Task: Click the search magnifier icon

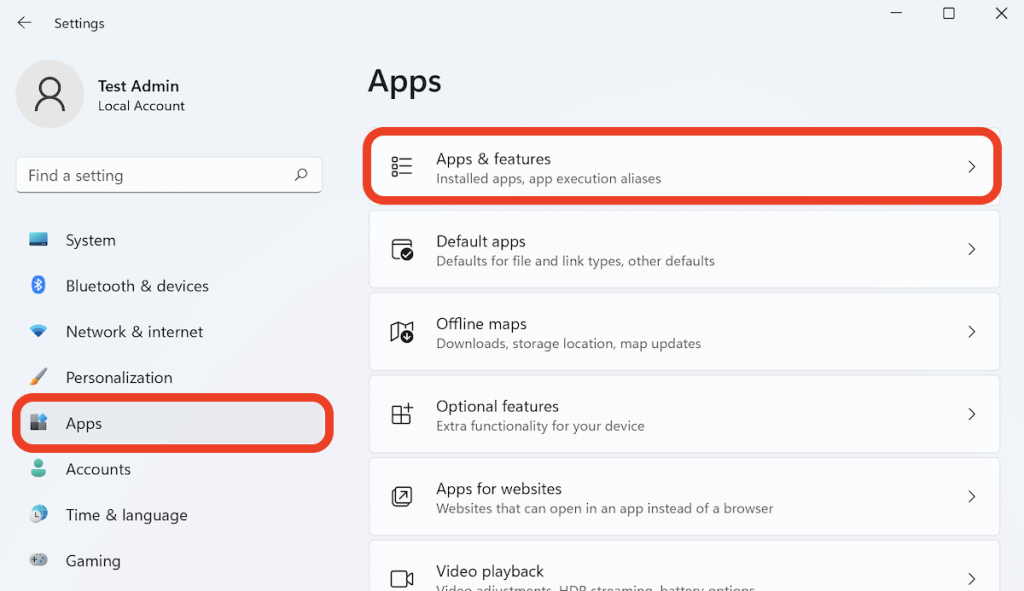Action: [301, 174]
